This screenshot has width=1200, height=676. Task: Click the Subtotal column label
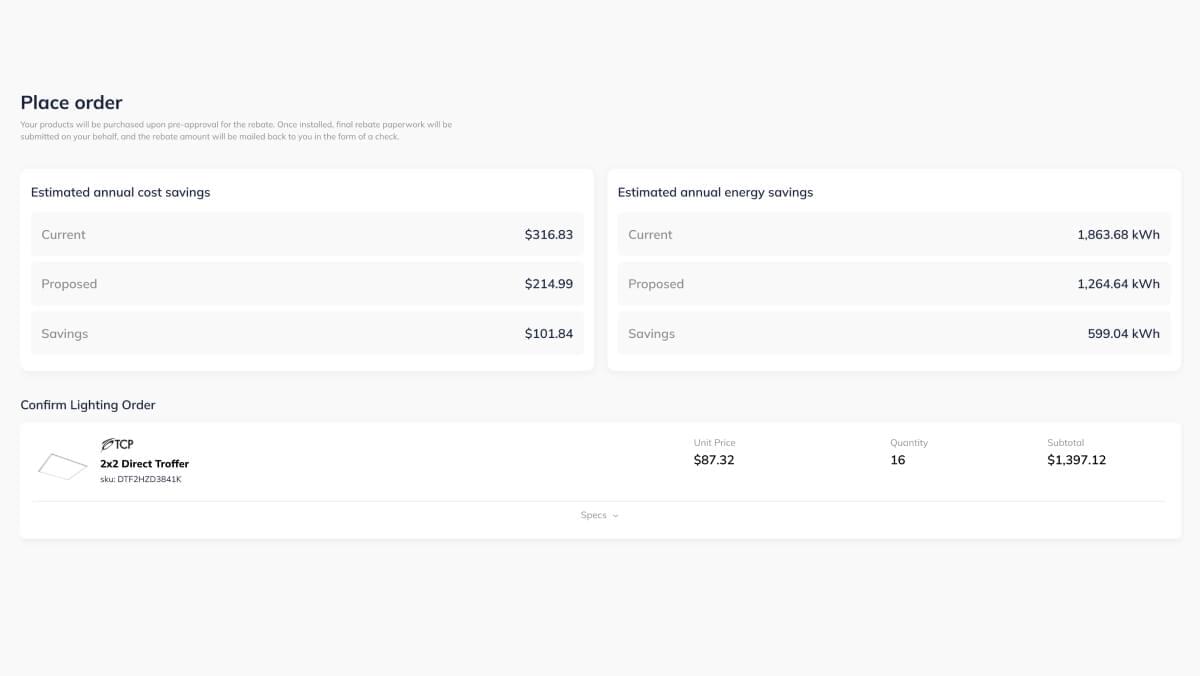tap(1065, 442)
